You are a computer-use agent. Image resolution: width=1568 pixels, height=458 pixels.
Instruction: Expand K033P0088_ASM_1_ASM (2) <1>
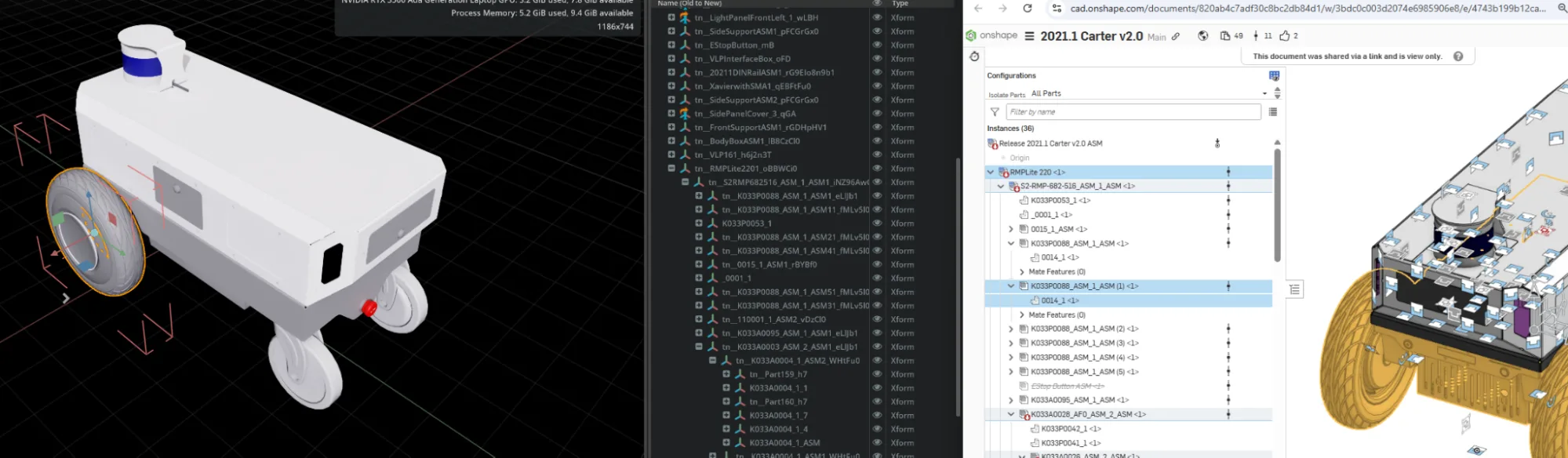tap(1011, 329)
